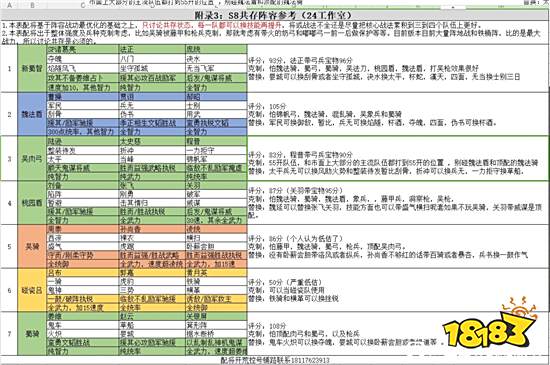The height and width of the screenshot is (365, 550).
Task: Click the 卧薪尝胆 skill cell under 凌统
Action: (216, 246)
